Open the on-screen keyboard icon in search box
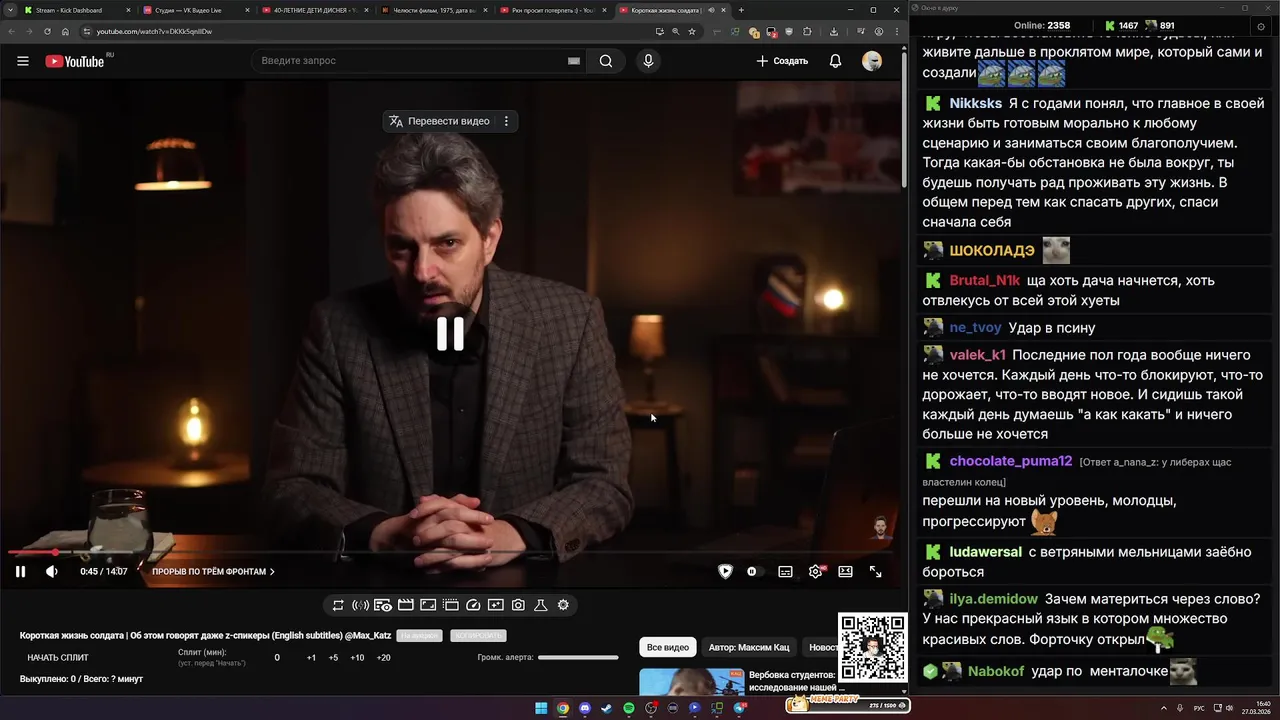This screenshot has height=720, width=1280. [x=574, y=61]
